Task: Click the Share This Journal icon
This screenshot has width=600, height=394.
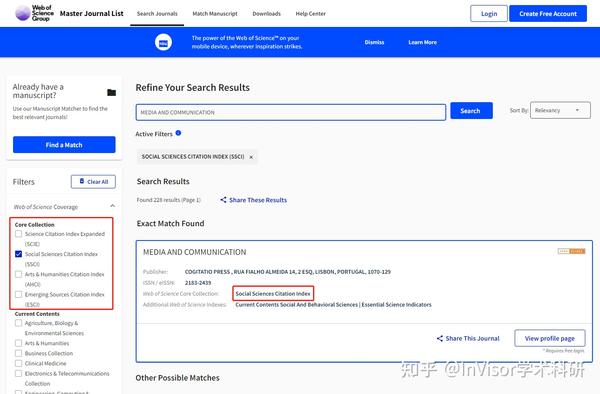Action: (x=440, y=339)
